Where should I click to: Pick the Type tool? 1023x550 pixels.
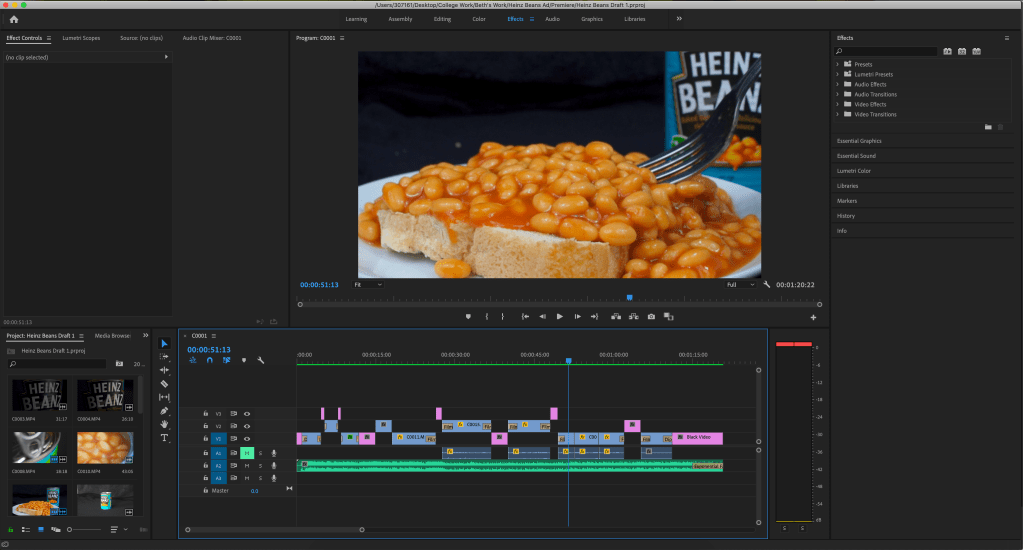pos(165,438)
